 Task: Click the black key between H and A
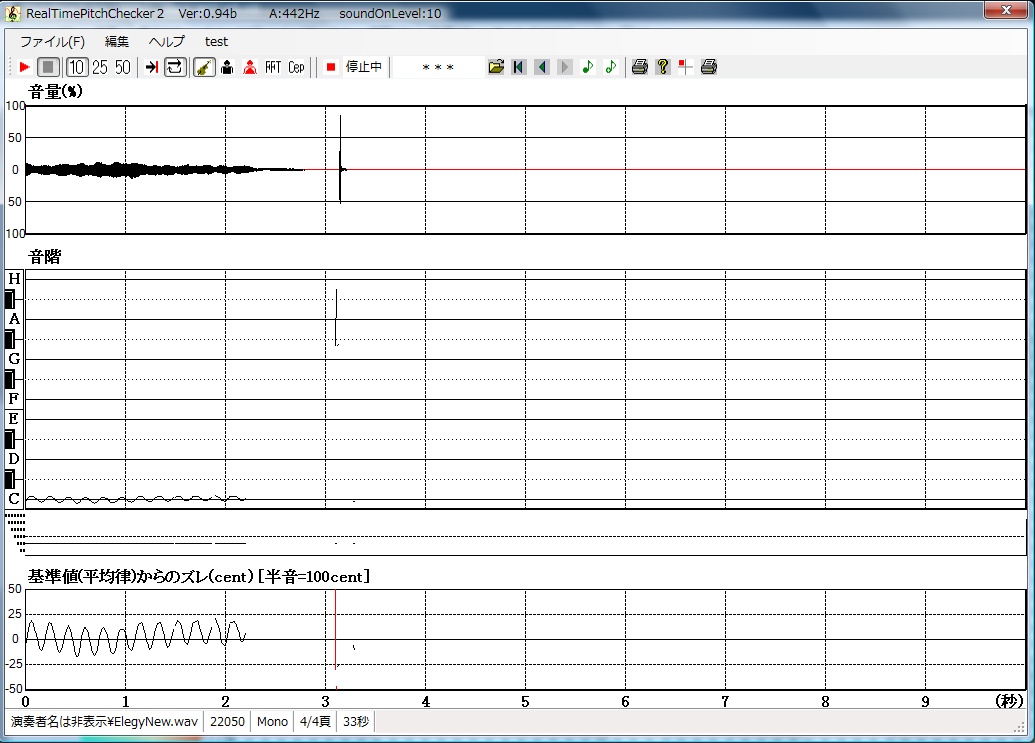pos(10,300)
